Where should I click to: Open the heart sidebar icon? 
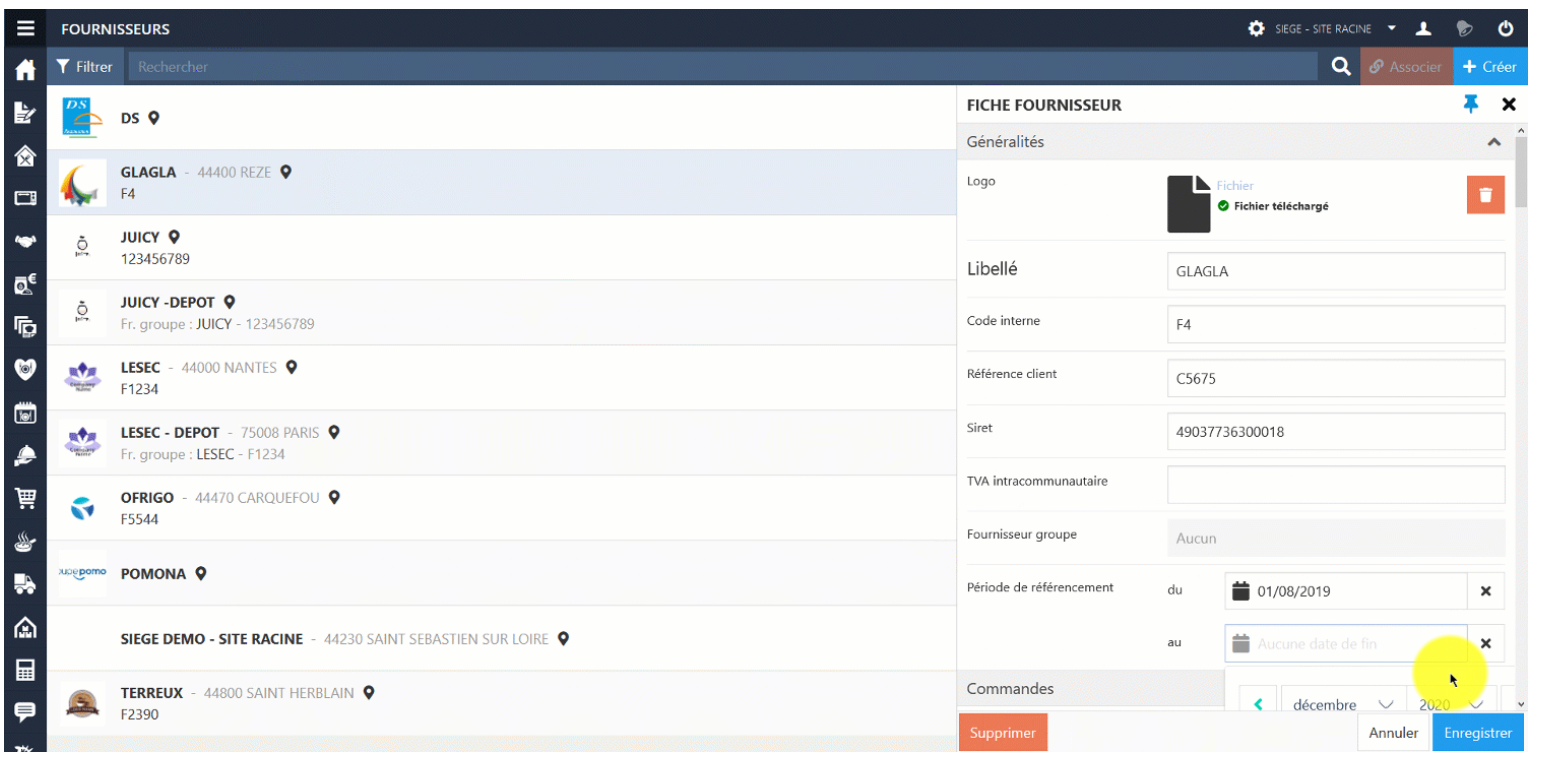tap(25, 369)
